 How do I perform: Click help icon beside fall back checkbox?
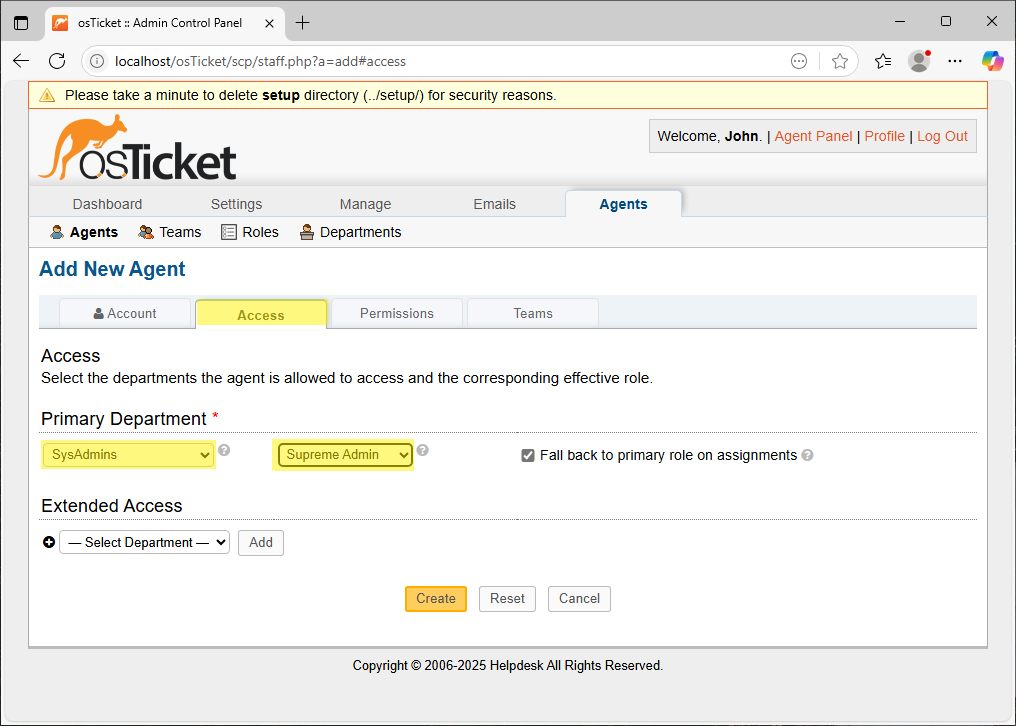pyautogui.click(x=807, y=455)
